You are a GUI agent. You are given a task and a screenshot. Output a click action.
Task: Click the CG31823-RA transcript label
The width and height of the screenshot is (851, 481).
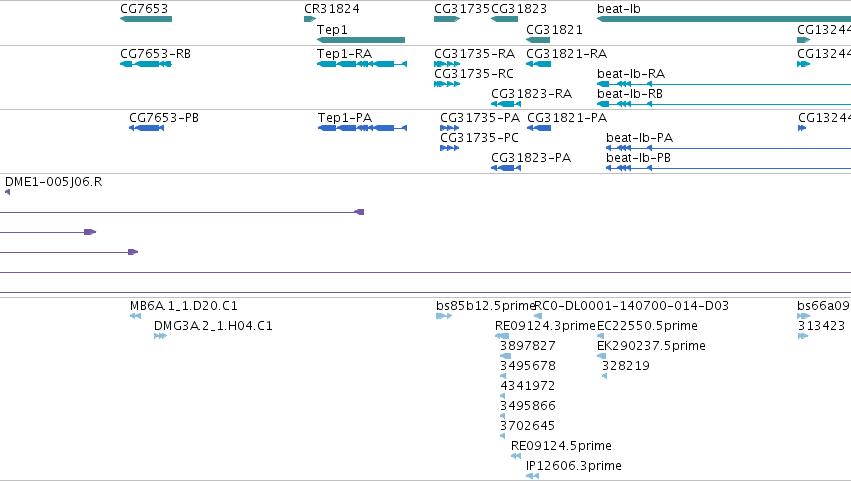531,93
